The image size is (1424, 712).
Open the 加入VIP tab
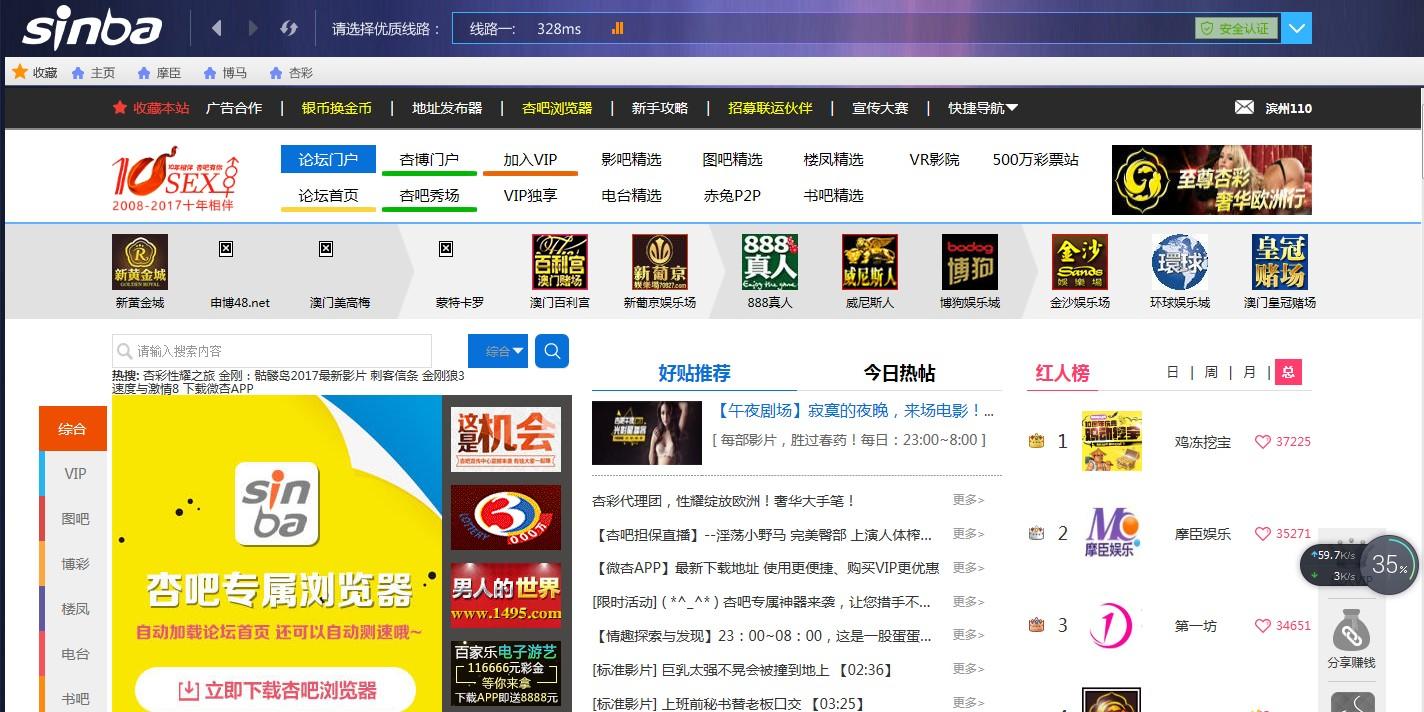tap(530, 159)
